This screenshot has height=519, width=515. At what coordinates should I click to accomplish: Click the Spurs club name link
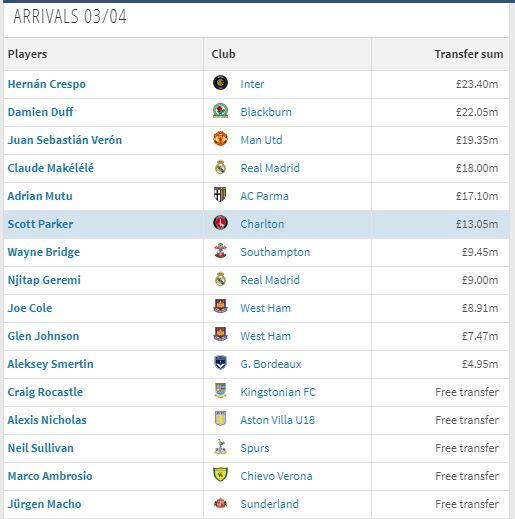point(255,448)
